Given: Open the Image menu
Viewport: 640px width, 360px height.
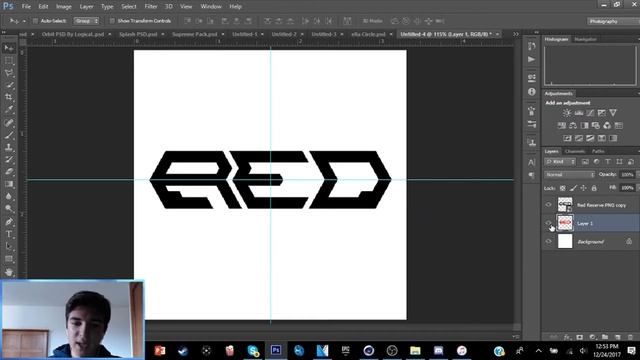Looking at the screenshot, I should (64, 7).
